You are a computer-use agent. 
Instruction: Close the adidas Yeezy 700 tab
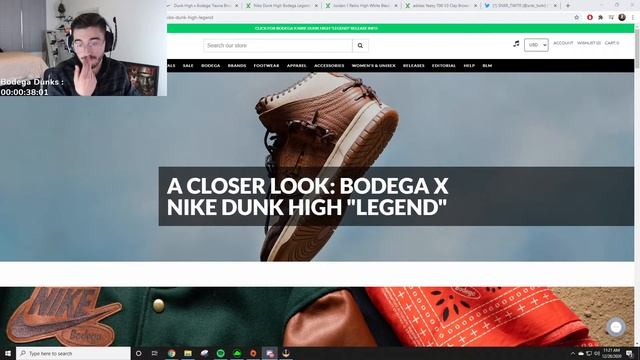(x=475, y=6)
